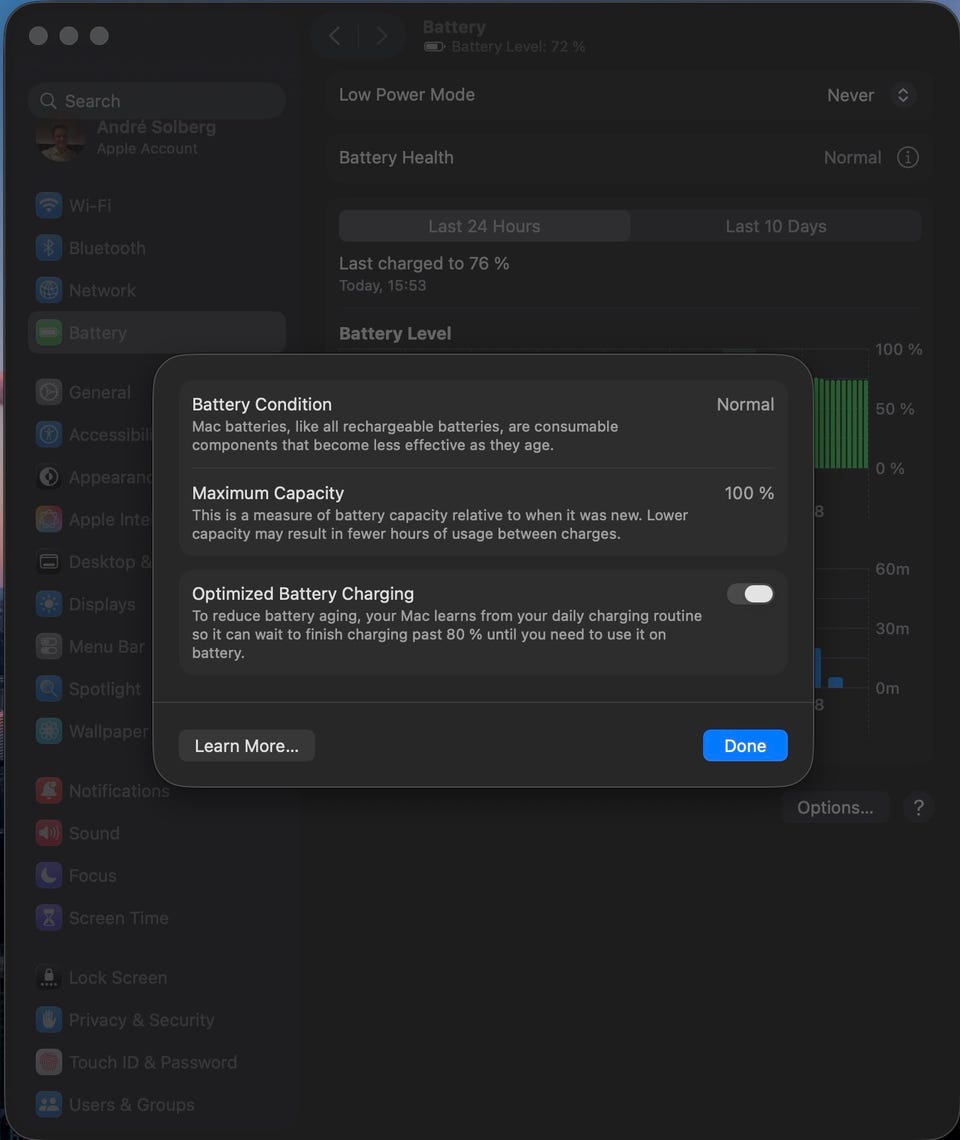The width and height of the screenshot is (960, 1140).
Task: Open the Options... button
Action: [835, 808]
